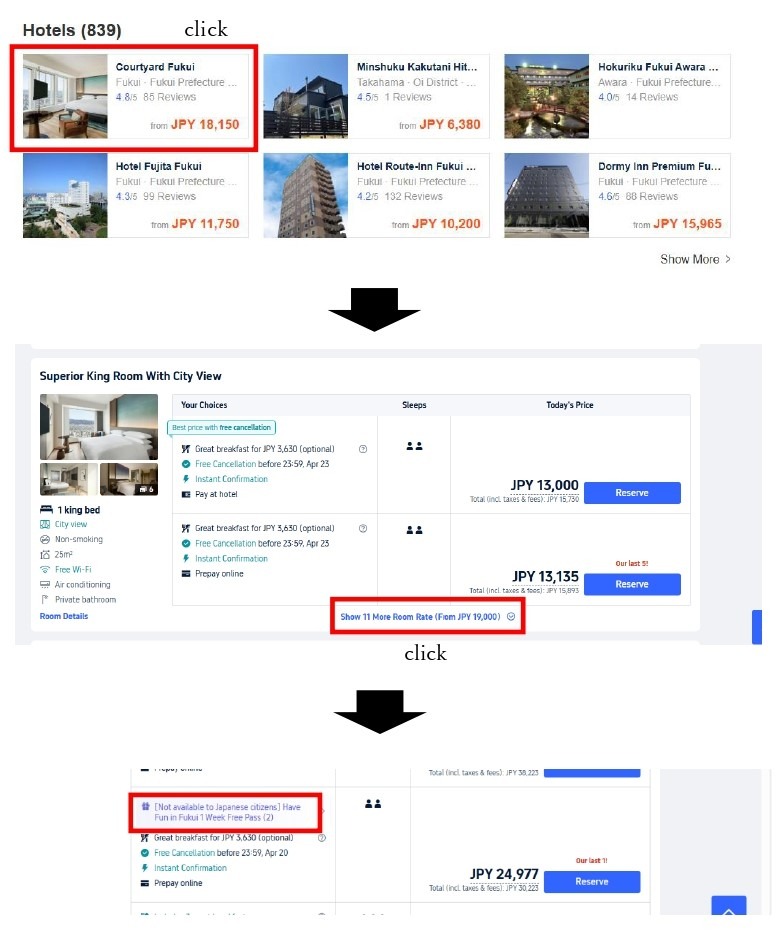782x935 pixels.
Task: Open the Hotel Route-Inn Fukui listing
Action: point(376,196)
